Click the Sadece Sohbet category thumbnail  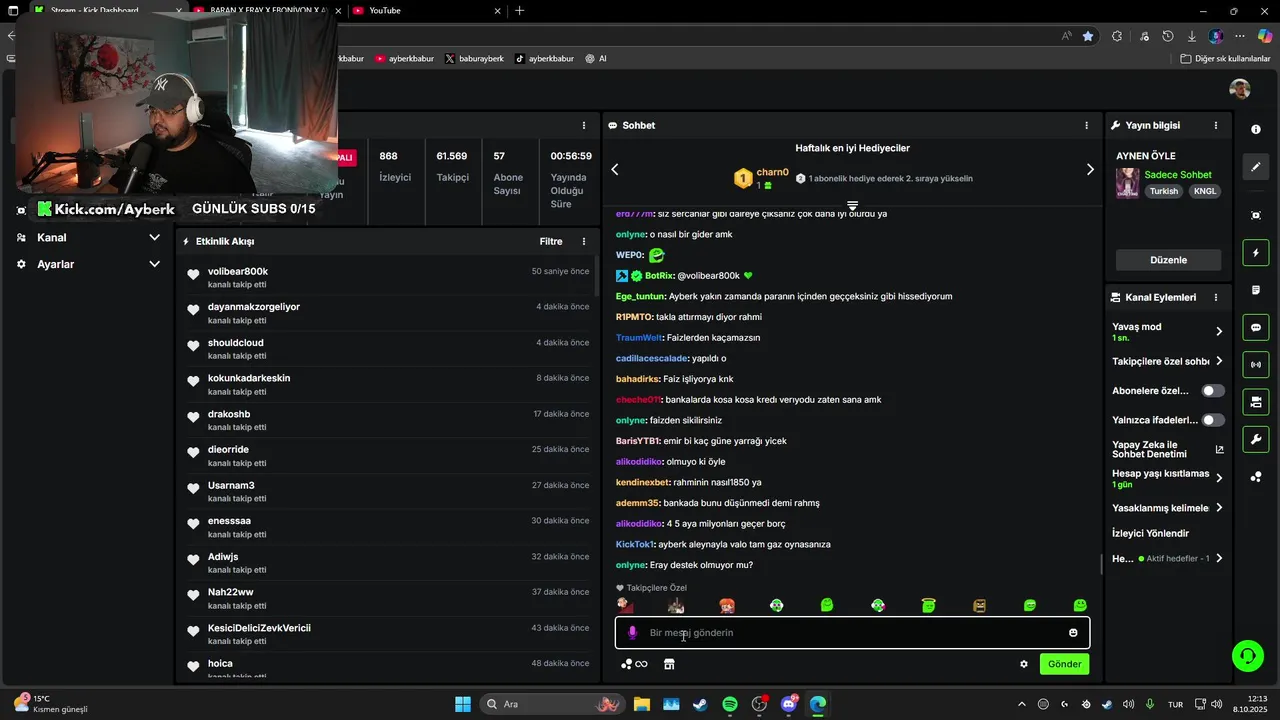point(1128,183)
